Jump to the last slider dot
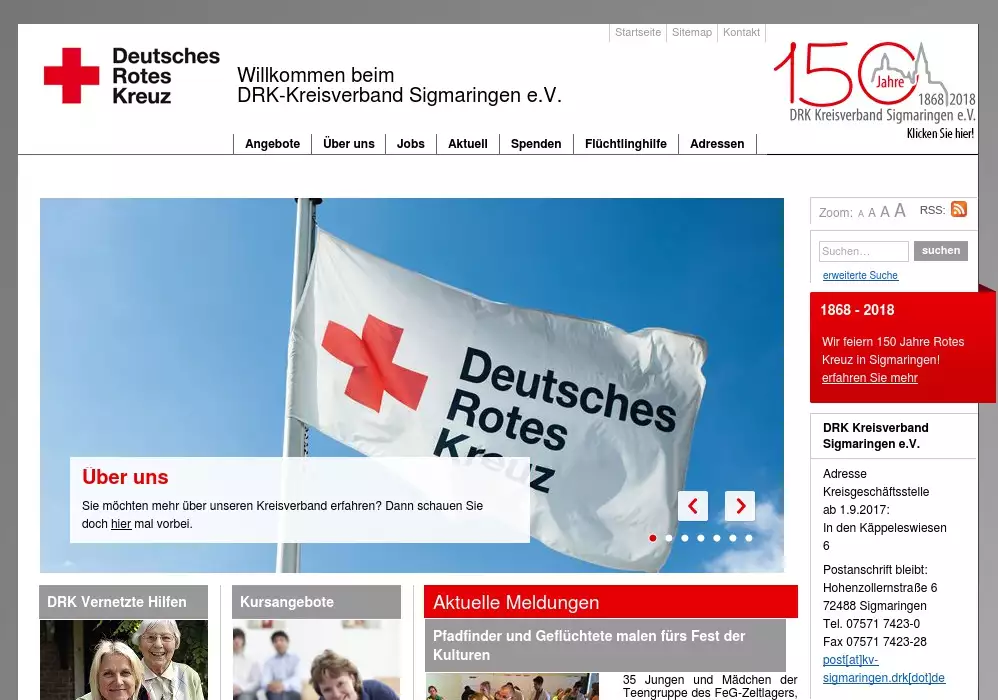 749,538
